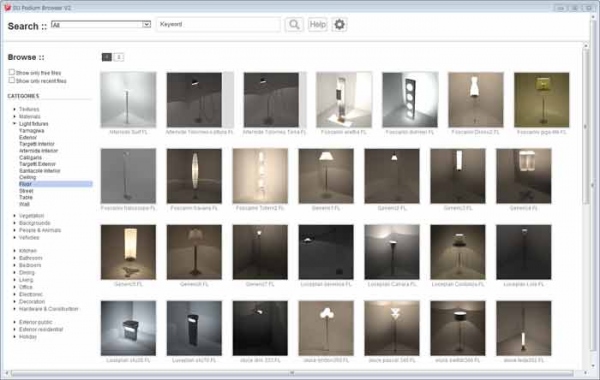Screen dimensions: 600x380
Task: Open the Bedroom category
Action: click(30, 265)
